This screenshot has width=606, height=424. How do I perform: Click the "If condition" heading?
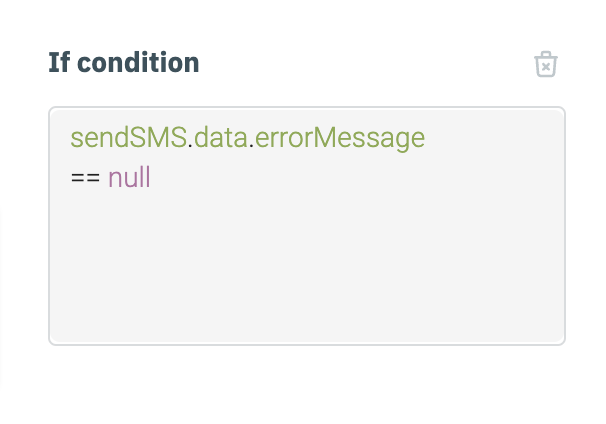click(124, 63)
